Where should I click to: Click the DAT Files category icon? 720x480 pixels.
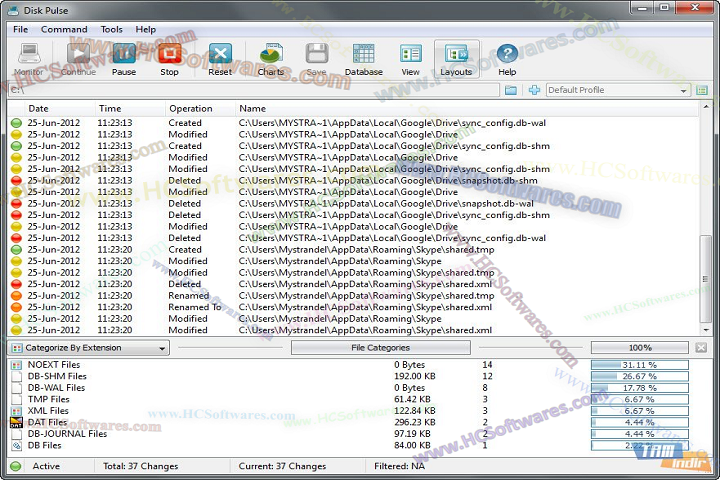pyautogui.click(x=17, y=423)
